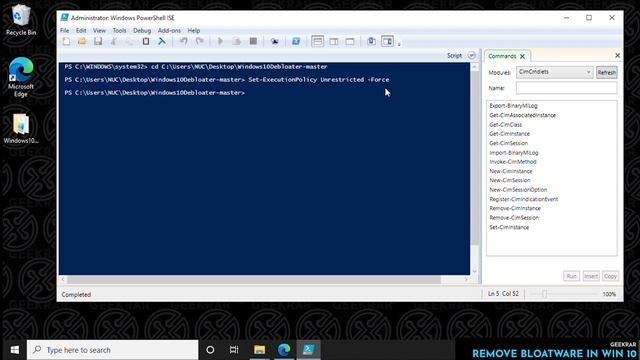640x360 pixels.
Task: Click the Windows Start button
Action: [14, 350]
